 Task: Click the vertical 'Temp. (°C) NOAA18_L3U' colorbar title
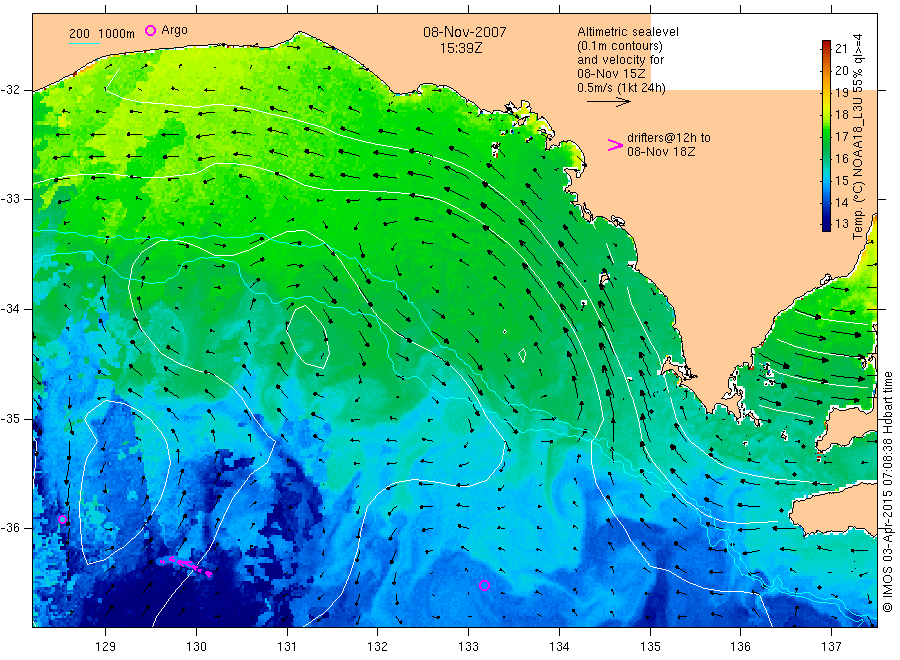tap(858, 136)
